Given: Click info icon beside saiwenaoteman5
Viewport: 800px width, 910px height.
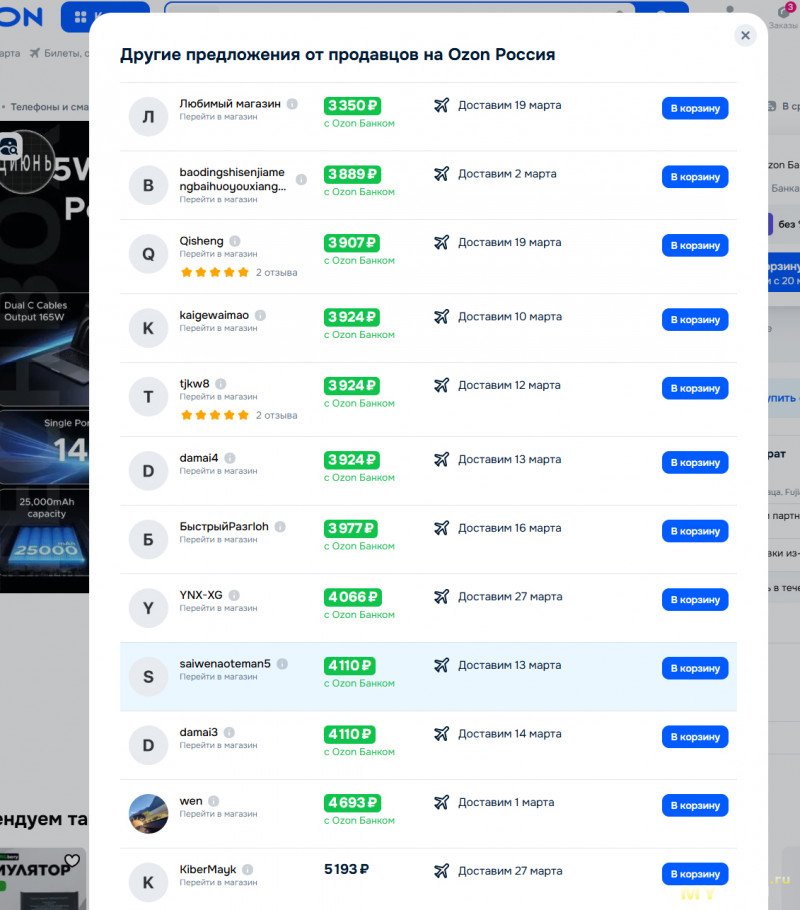Looking at the screenshot, I should [x=282, y=664].
